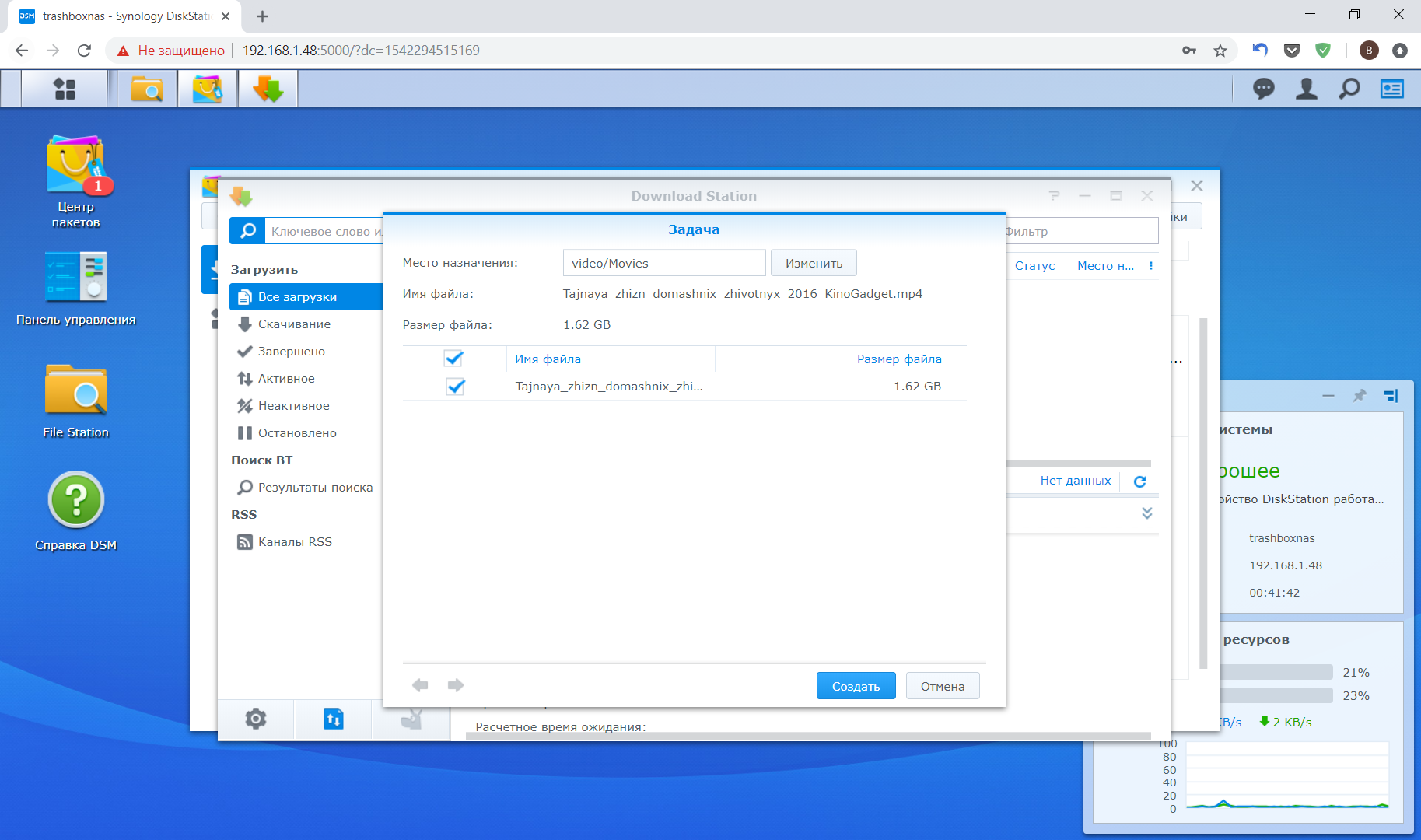Screen dimensions: 1421x840
Task: Click the Изменить destination button
Action: coord(814,263)
